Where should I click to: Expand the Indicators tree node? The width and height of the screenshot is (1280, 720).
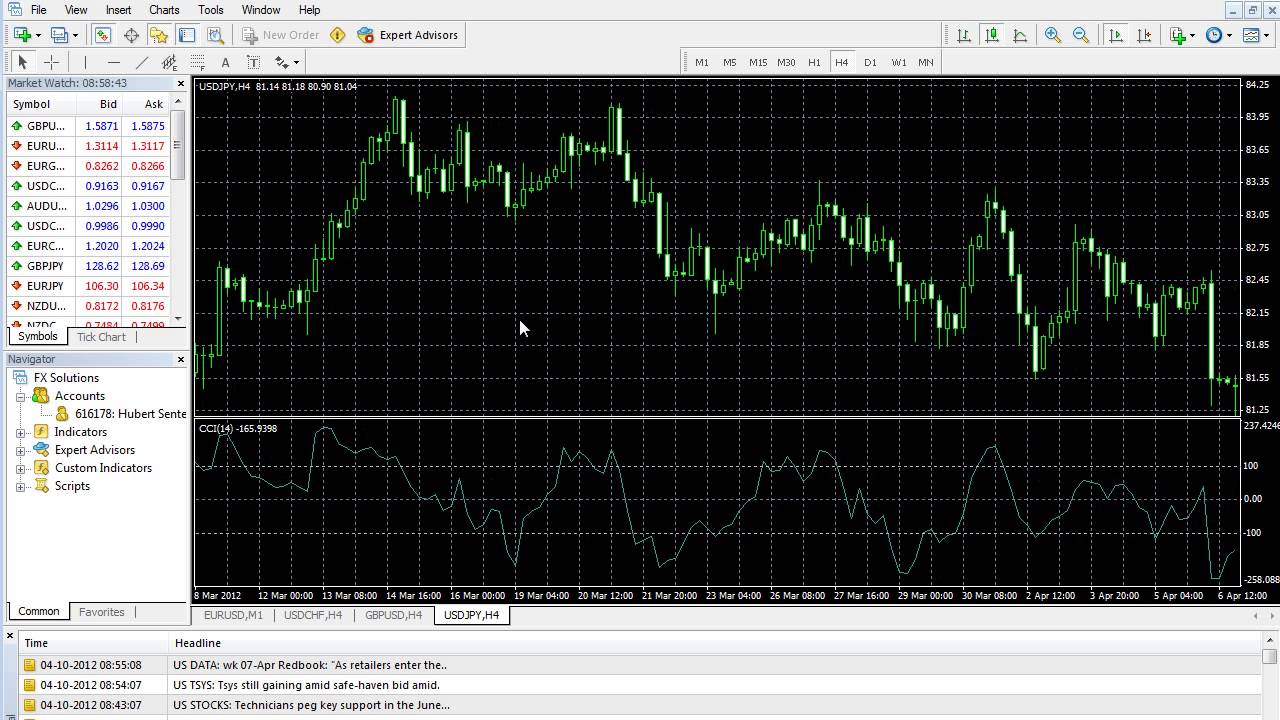(21, 432)
